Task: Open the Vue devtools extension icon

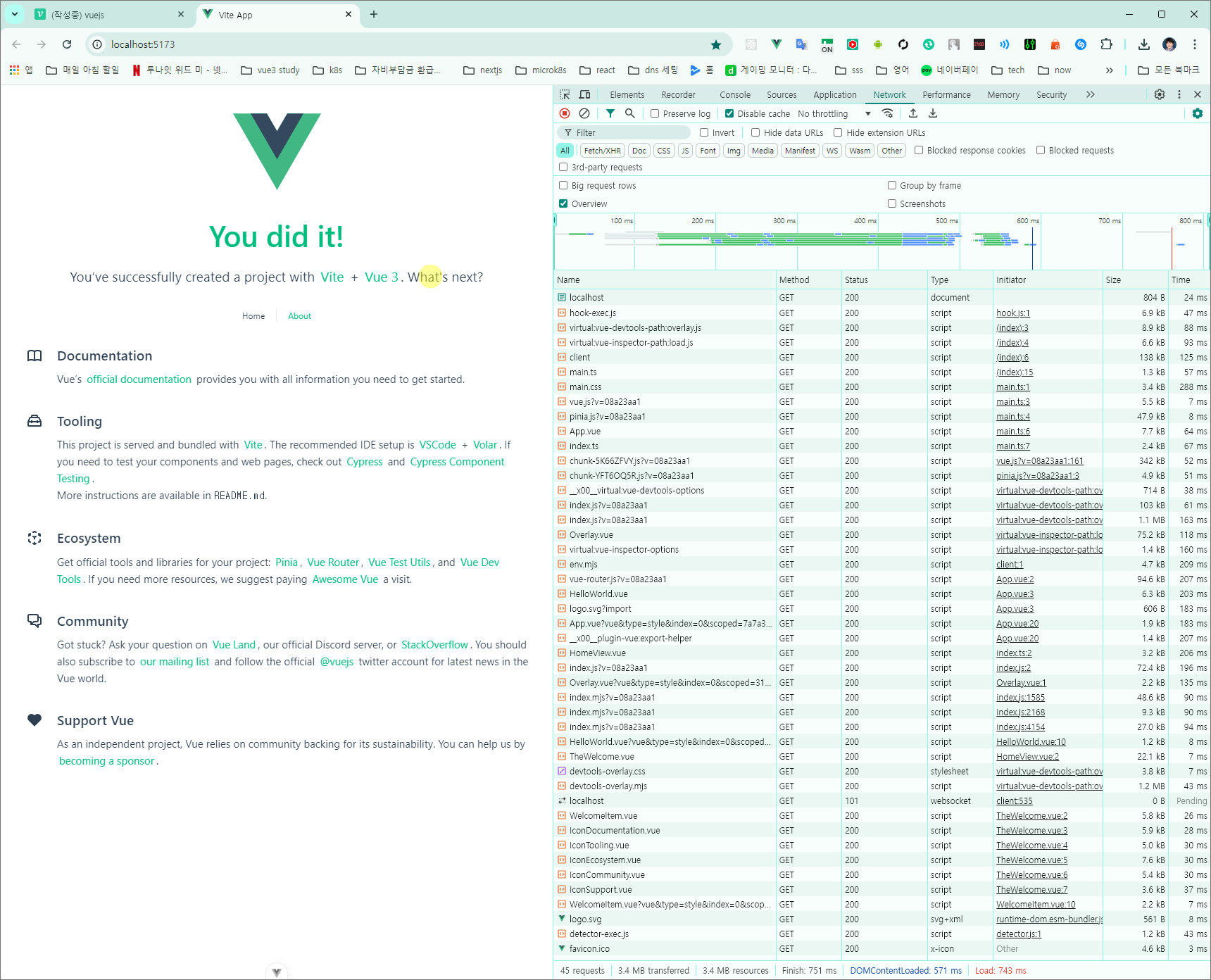Action: point(777,44)
